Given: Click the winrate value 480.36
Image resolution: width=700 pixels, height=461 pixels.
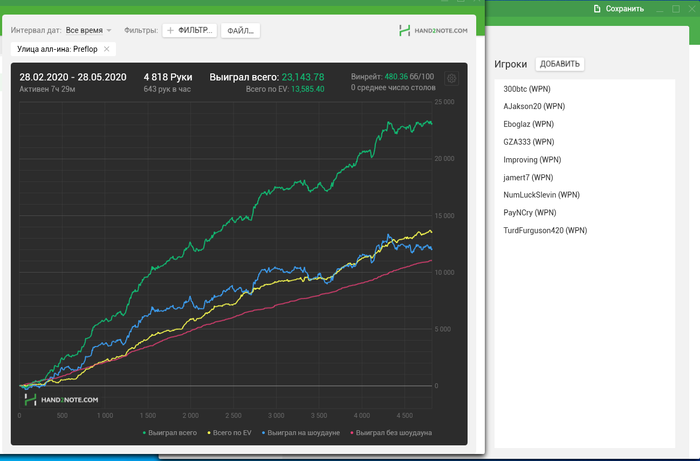Looking at the screenshot, I should pyautogui.click(x=396, y=77).
